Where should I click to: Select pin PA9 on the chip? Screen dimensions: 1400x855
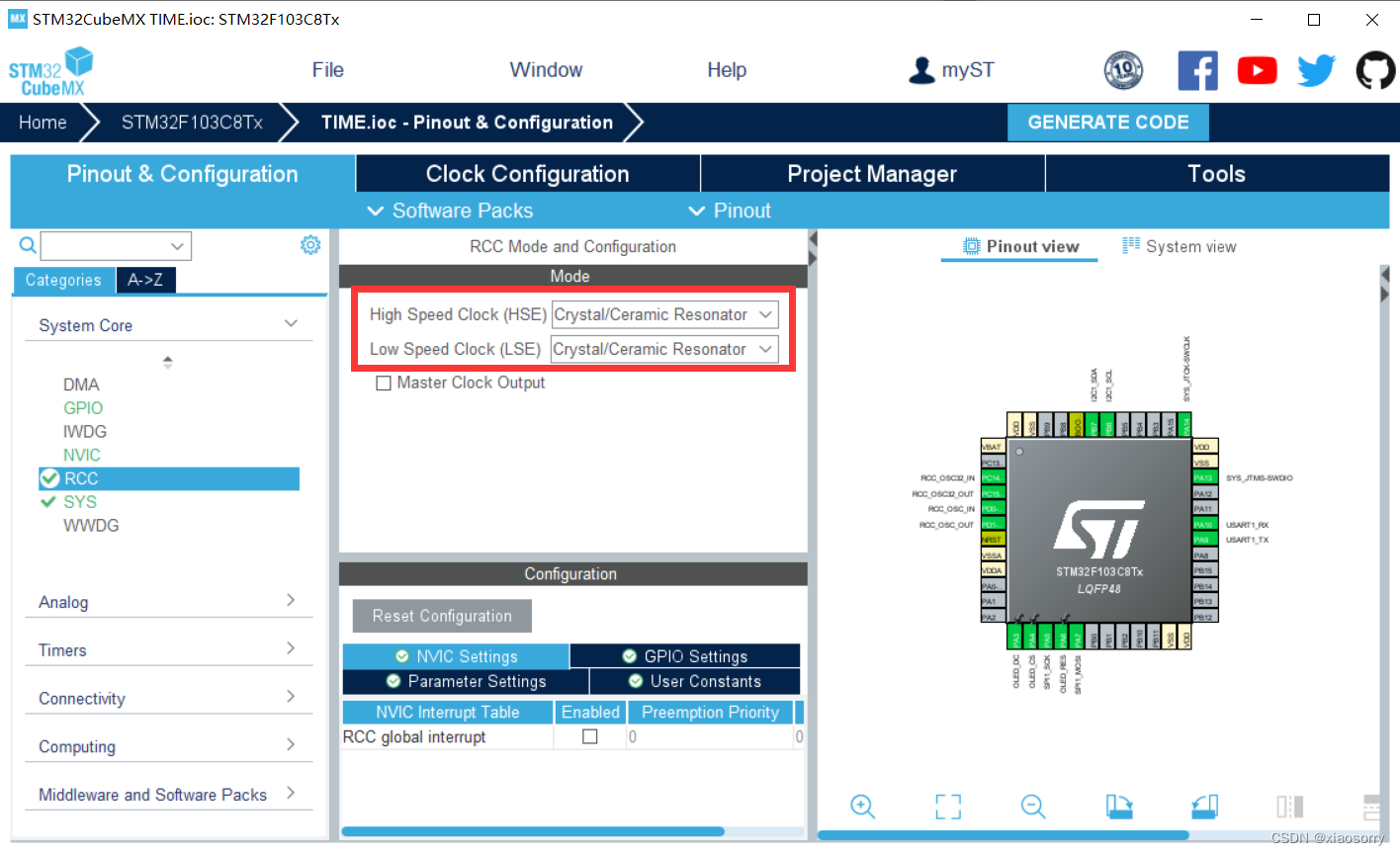1205,540
